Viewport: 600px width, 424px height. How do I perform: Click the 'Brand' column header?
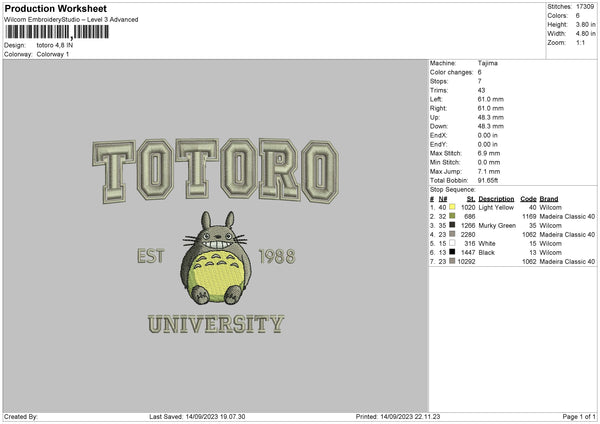(x=549, y=199)
